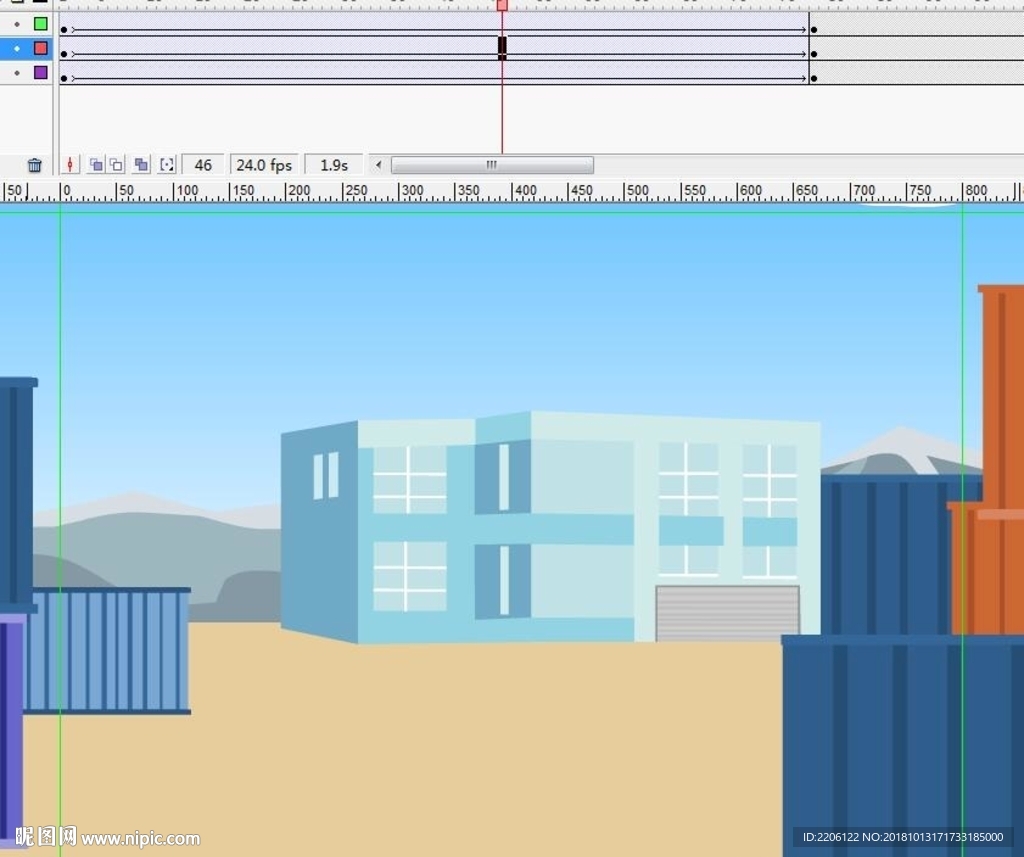Click the 24.0 fps frame rate value

point(264,165)
